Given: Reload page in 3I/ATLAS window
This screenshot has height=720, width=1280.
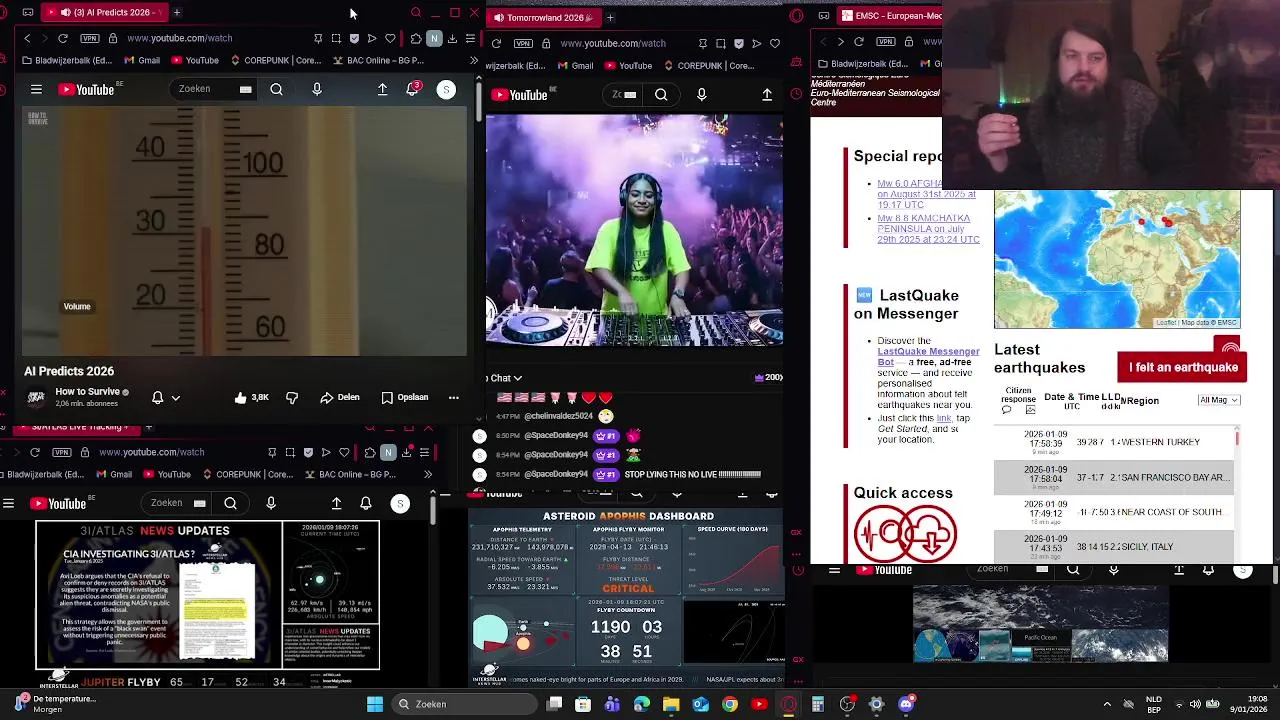Looking at the screenshot, I should pos(35,452).
